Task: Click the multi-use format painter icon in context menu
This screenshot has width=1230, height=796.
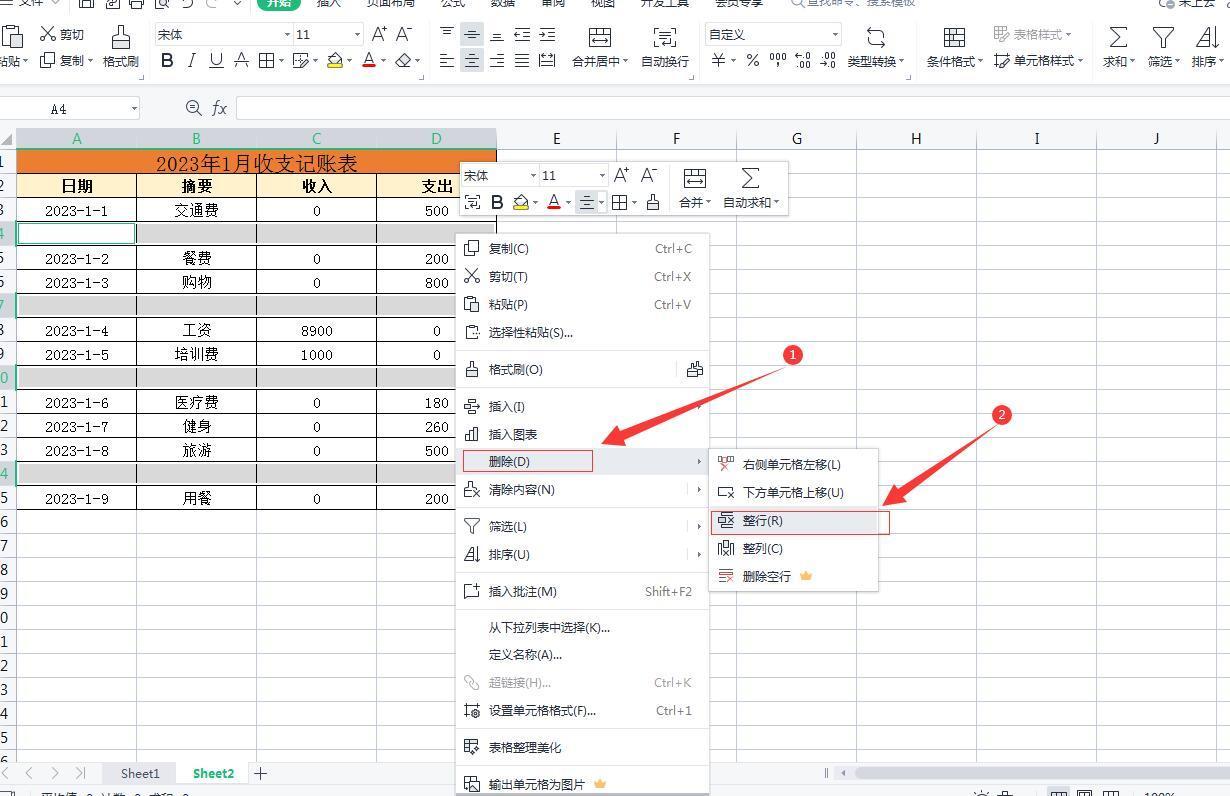Action: (694, 369)
